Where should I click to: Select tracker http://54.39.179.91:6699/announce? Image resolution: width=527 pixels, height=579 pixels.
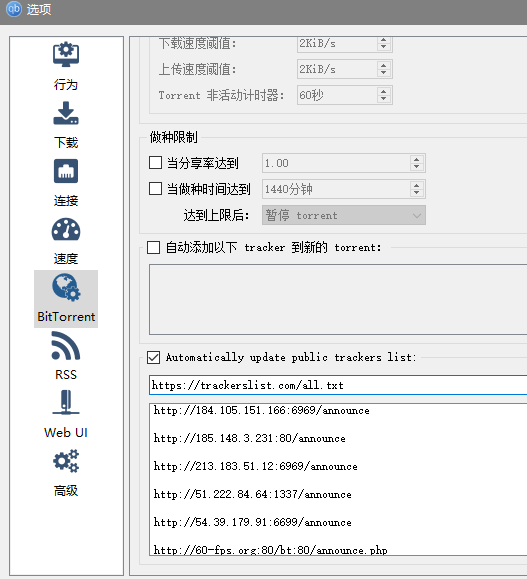tap(253, 523)
